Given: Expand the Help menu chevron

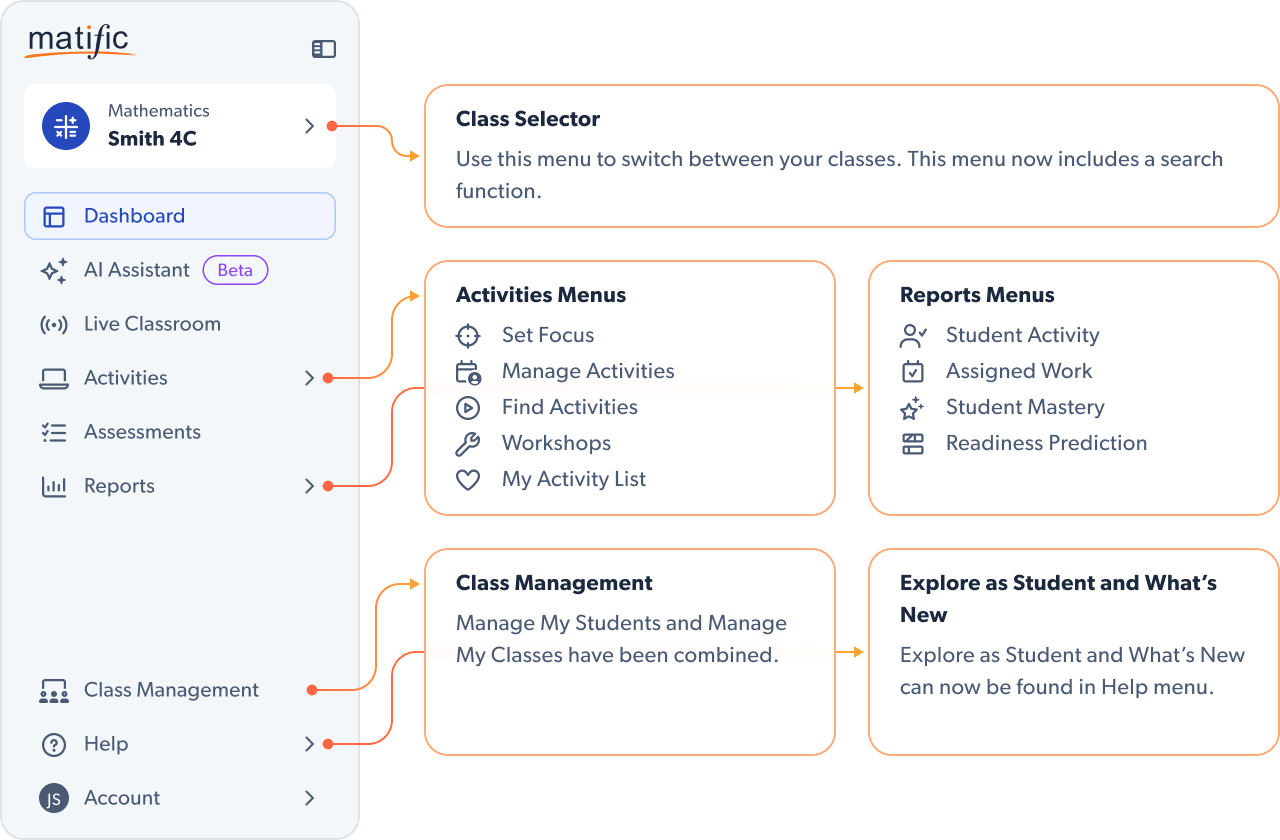Looking at the screenshot, I should pyautogui.click(x=309, y=744).
